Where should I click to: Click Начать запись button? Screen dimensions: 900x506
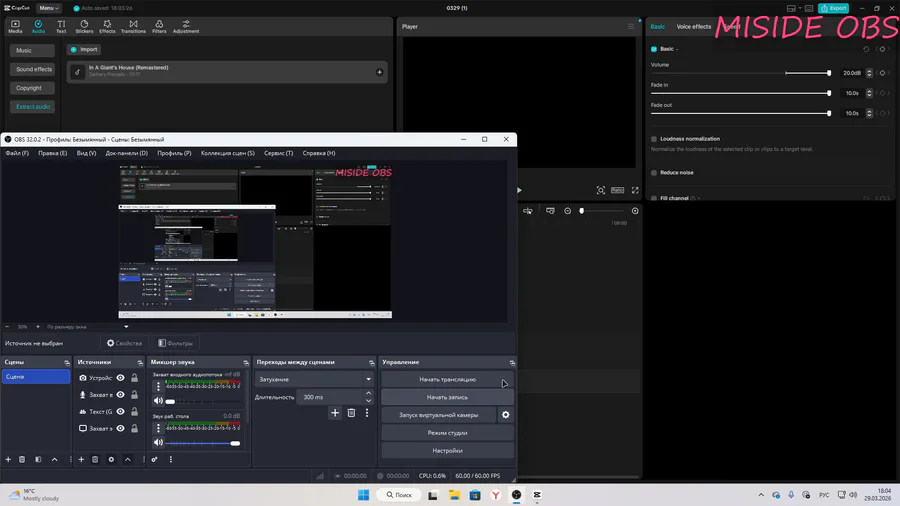pyautogui.click(x=447, y=397)
